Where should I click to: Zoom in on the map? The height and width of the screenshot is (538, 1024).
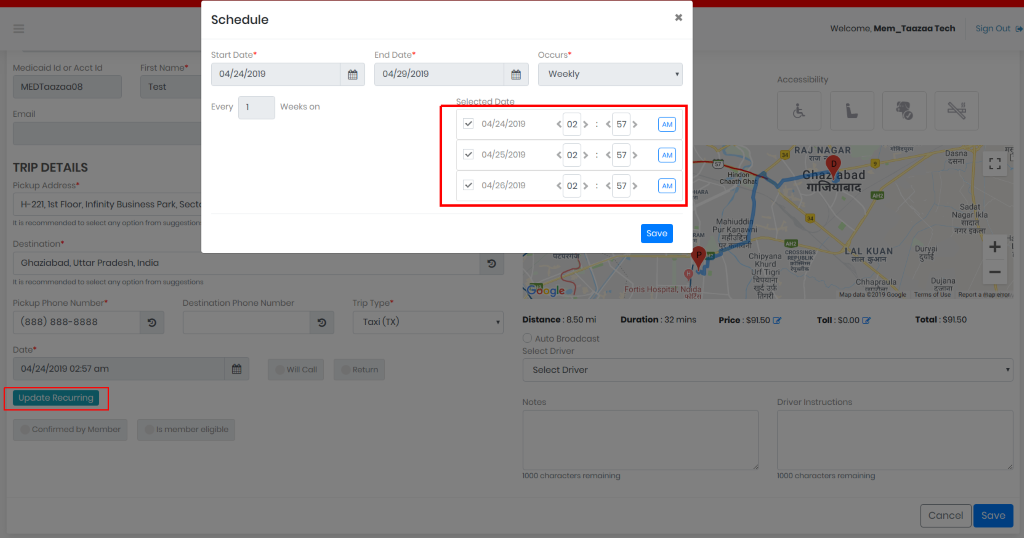point(995,247)
